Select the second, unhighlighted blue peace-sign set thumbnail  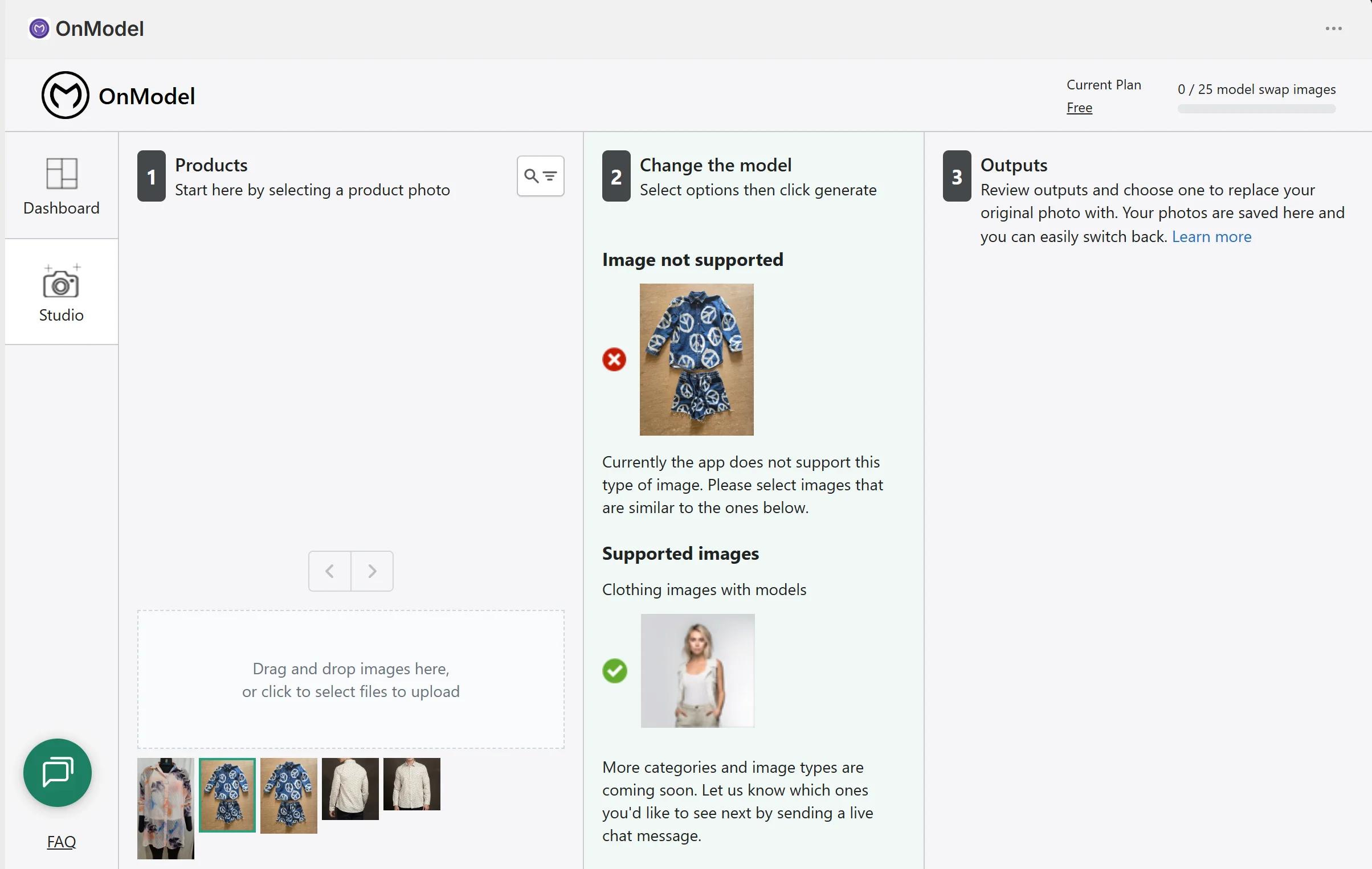point(289,796)
